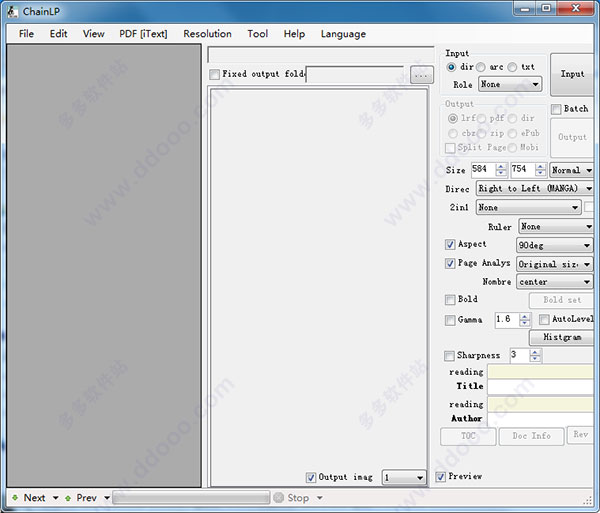Viewport: 600px width, 513px height.
Task: Select the zip output radio button
Action: (x=481, y=133)
